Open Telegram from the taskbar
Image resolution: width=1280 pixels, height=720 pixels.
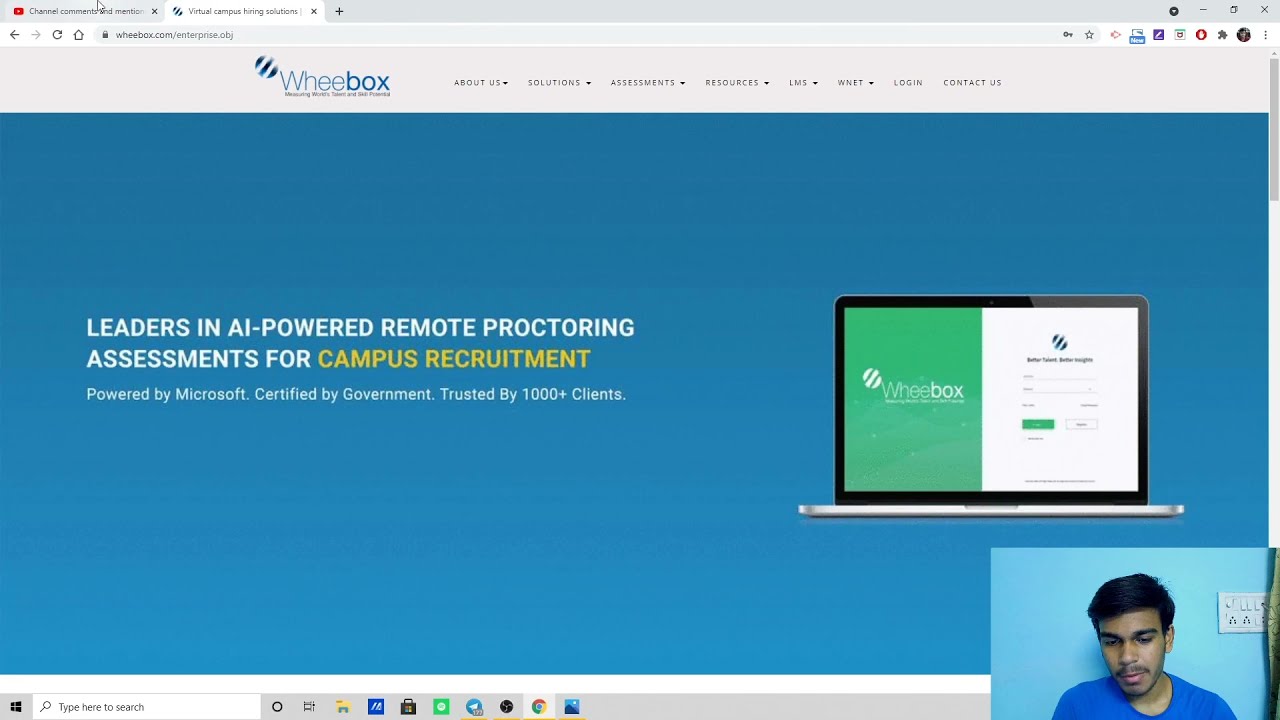pos(474,707)
